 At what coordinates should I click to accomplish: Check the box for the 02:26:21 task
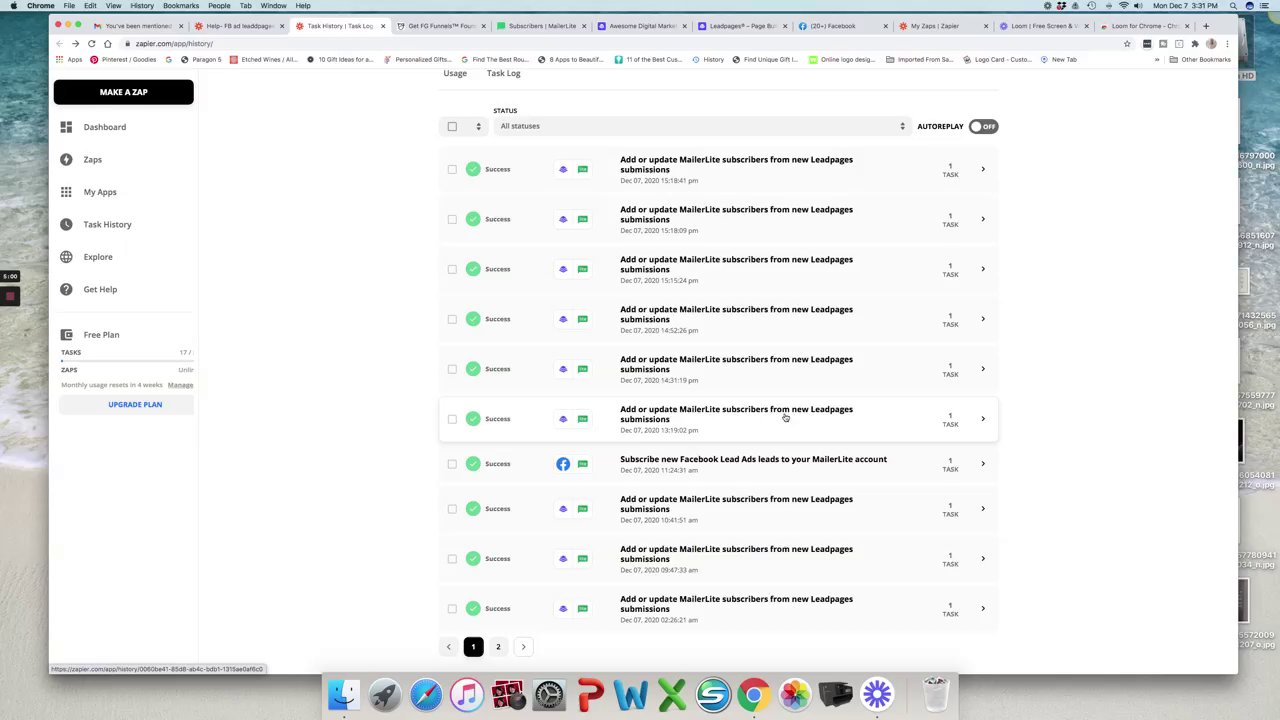click(452, 609)
